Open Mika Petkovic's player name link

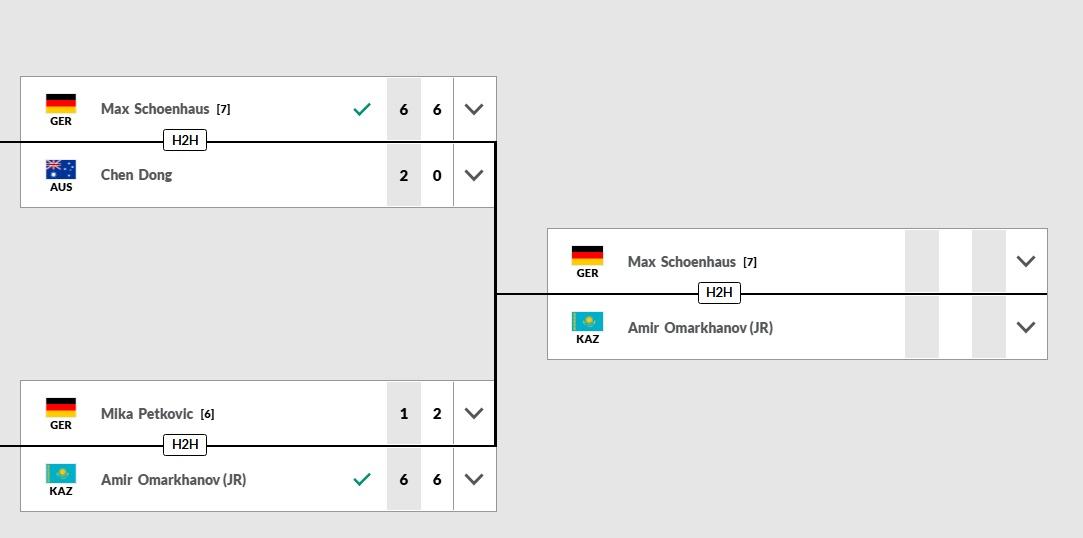click(147, 413)
